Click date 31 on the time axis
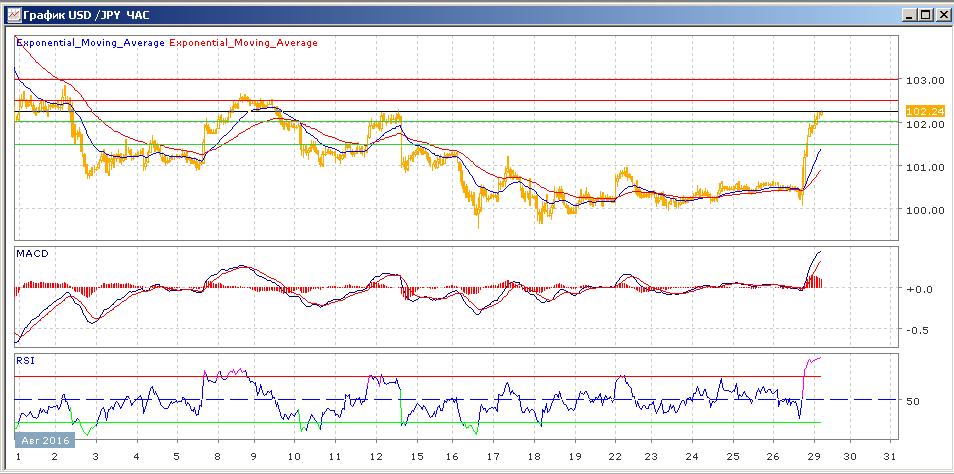The image size is (954, 474). coord(890,457)
